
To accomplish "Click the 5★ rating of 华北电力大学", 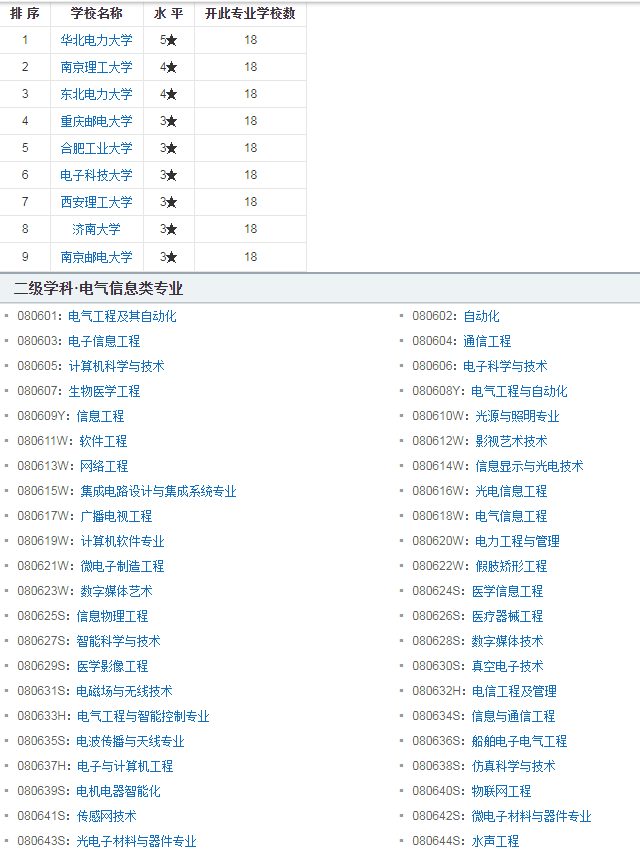I will 169,40.
